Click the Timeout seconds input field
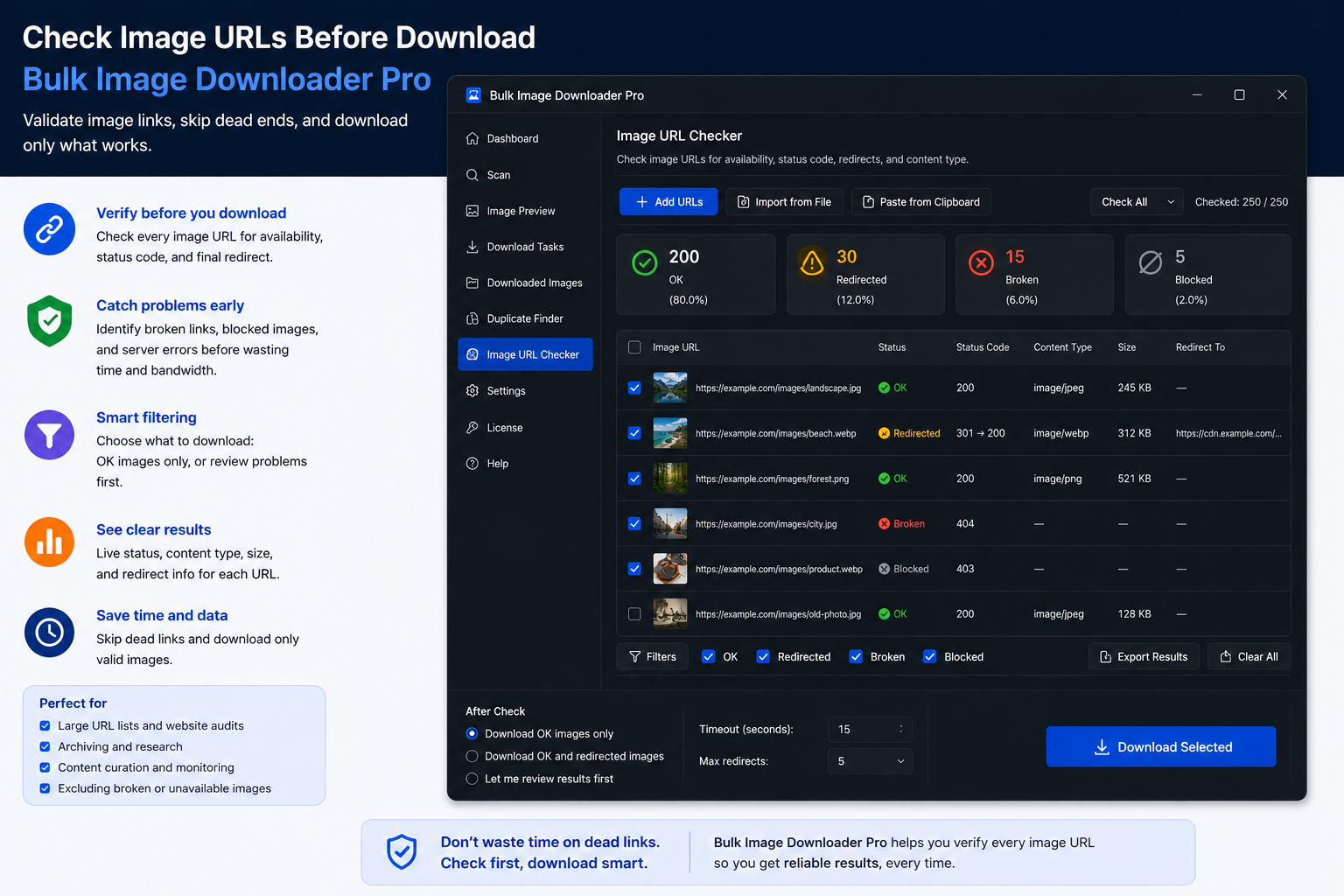This screenshot has width=1344, height=896. [870, 729]
